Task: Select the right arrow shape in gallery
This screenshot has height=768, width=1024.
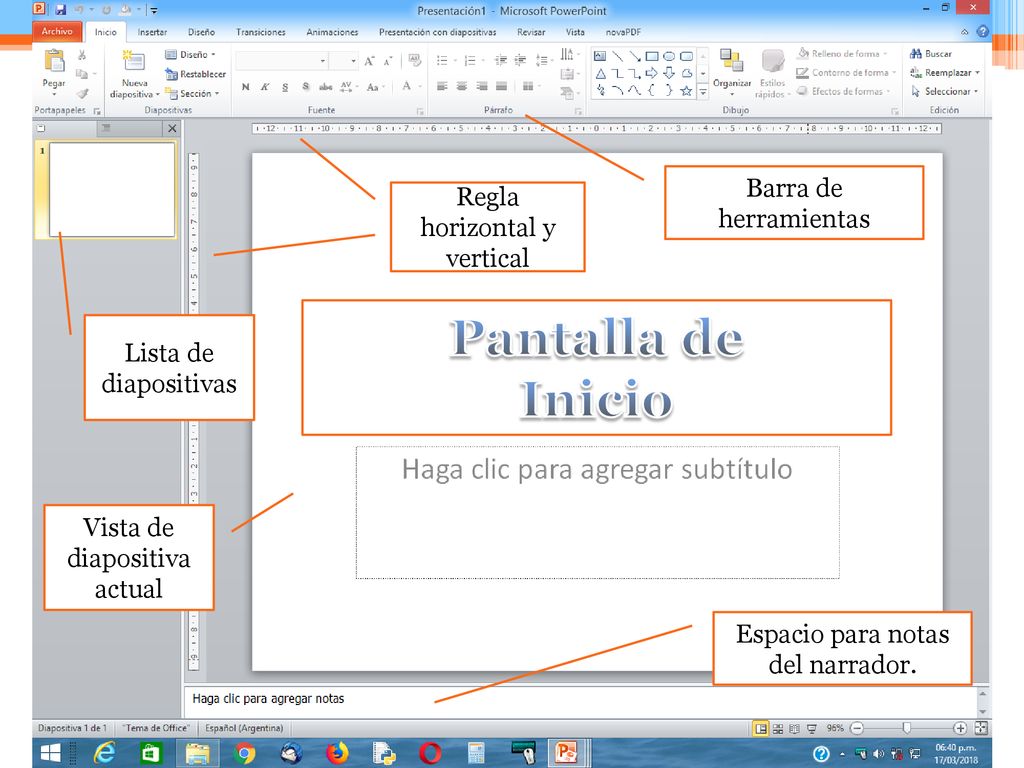Action: 651,73
